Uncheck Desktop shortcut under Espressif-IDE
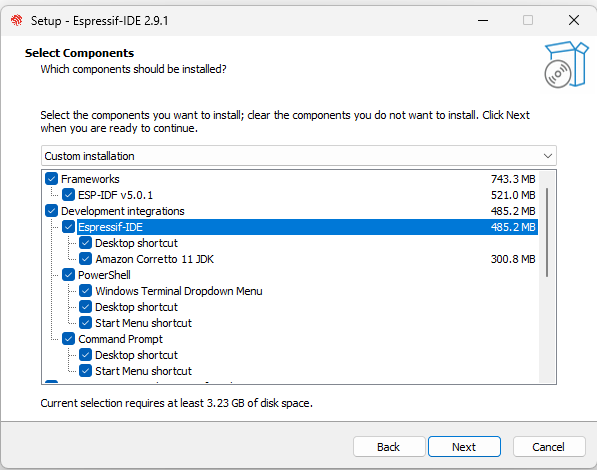Viewport: 597px width, 470px height. point(86,243)
